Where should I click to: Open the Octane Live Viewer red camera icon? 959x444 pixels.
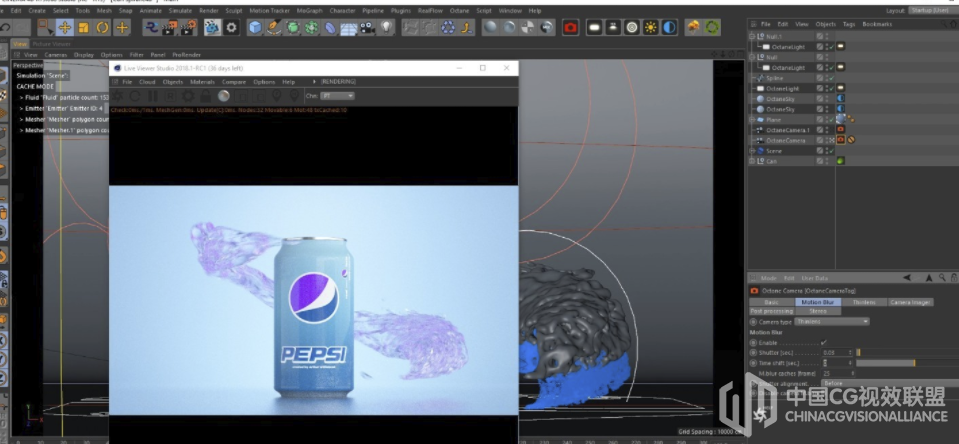tap(570, 28)
